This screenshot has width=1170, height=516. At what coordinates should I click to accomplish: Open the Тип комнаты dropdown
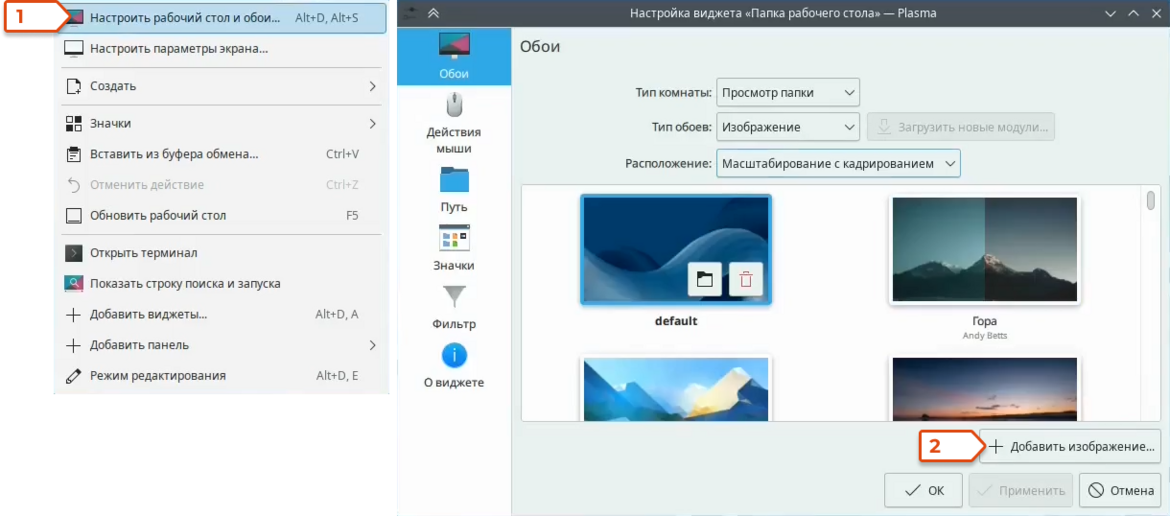(x=788, y=92)
